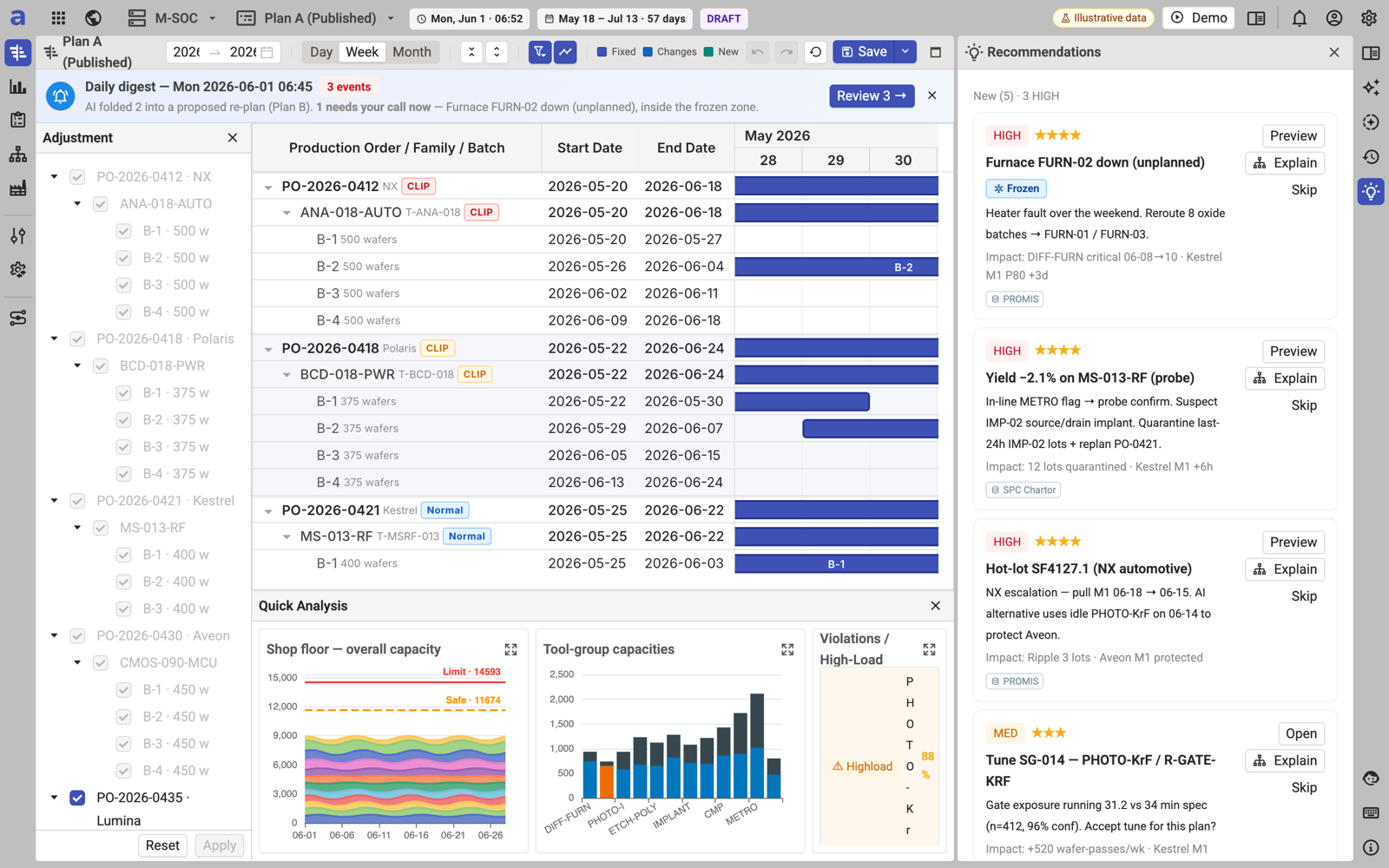Toggle BCD-018-PWR checkbox in Adjustment
The height and width of the screenshot is (868, 1389).
click(101, 366)
